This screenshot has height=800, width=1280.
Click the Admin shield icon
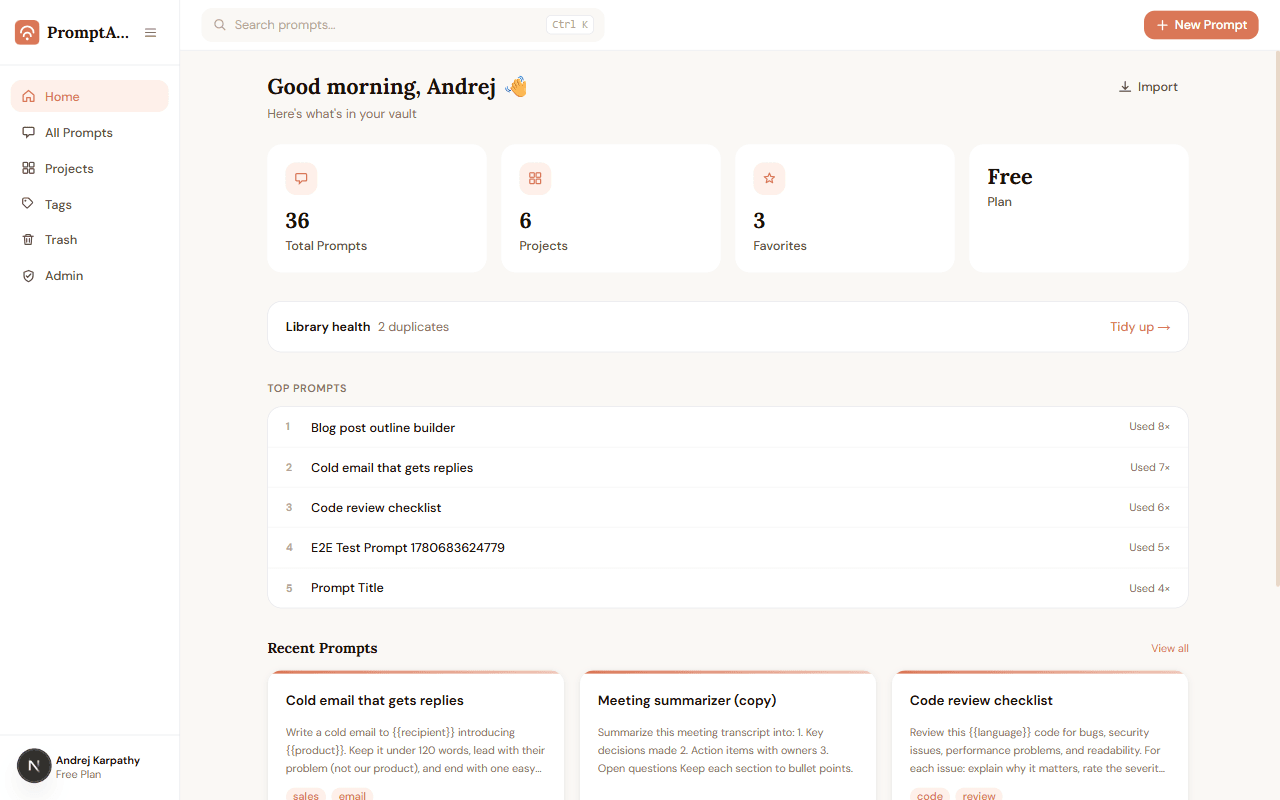28,276
